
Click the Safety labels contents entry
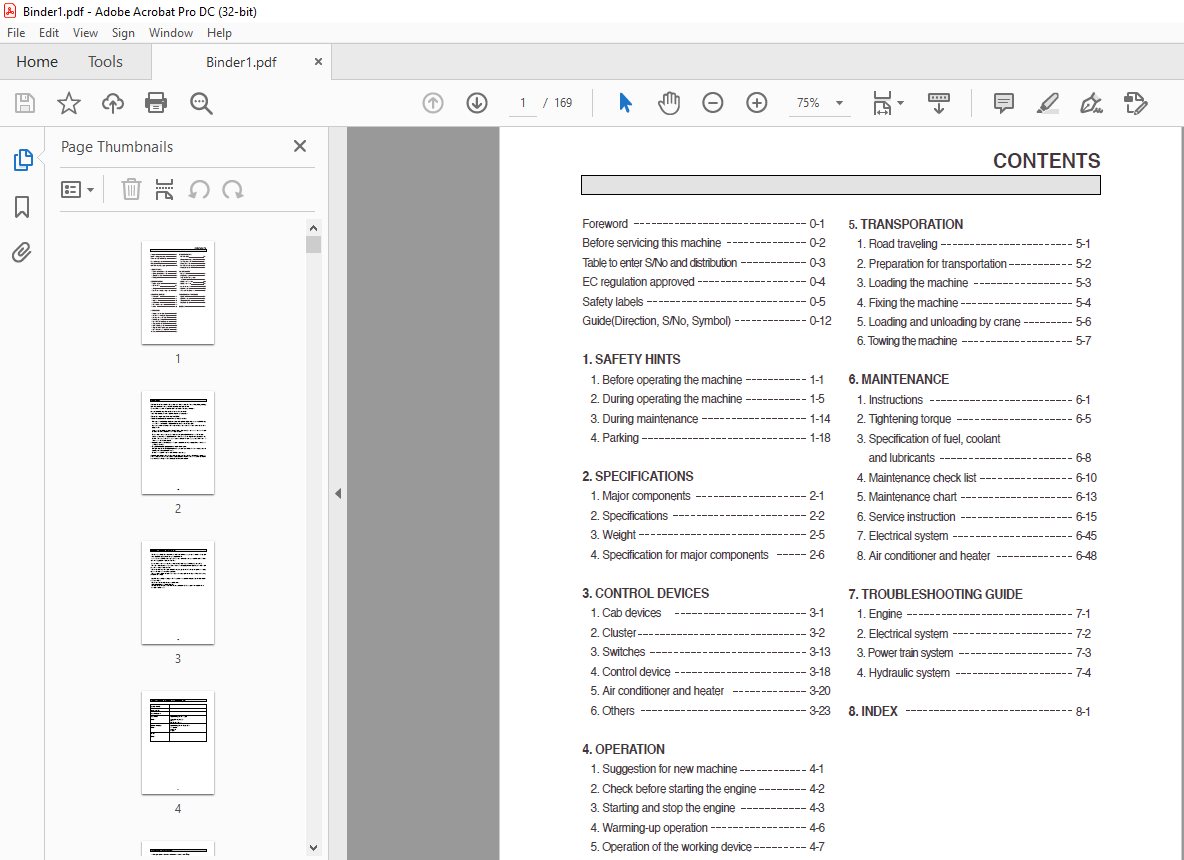703,301
